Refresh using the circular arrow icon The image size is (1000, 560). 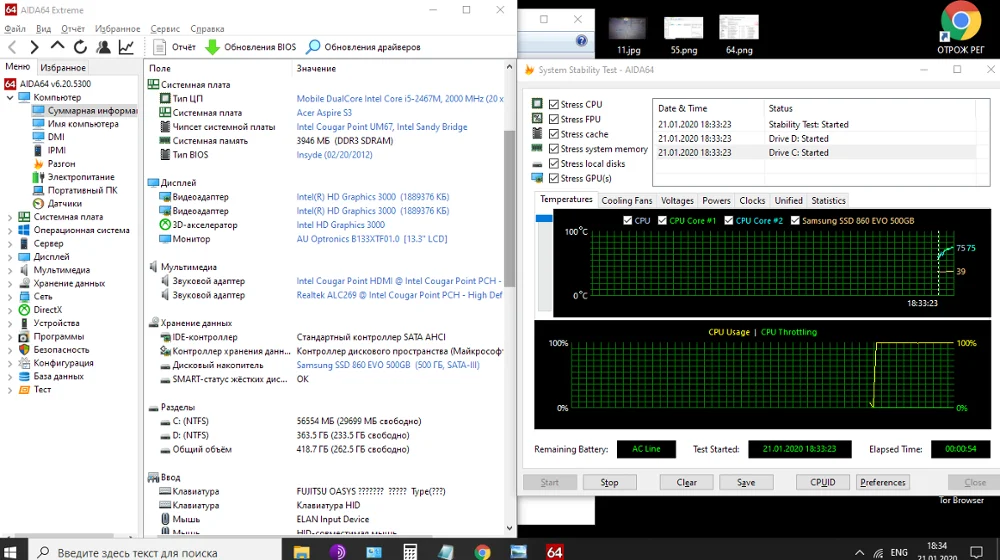click(x=80, y=47)
